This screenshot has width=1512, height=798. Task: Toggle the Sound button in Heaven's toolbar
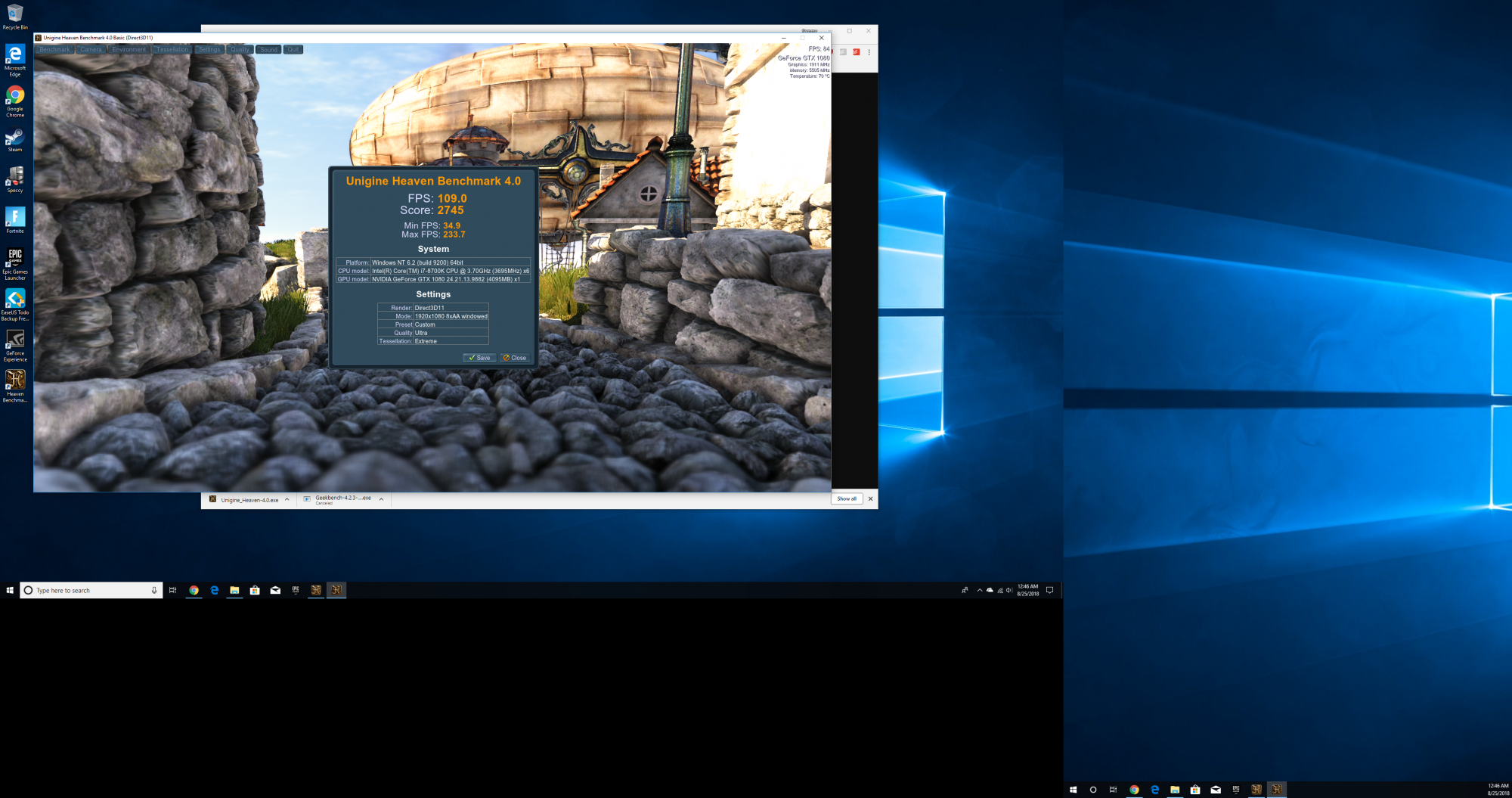coord(268,50)
